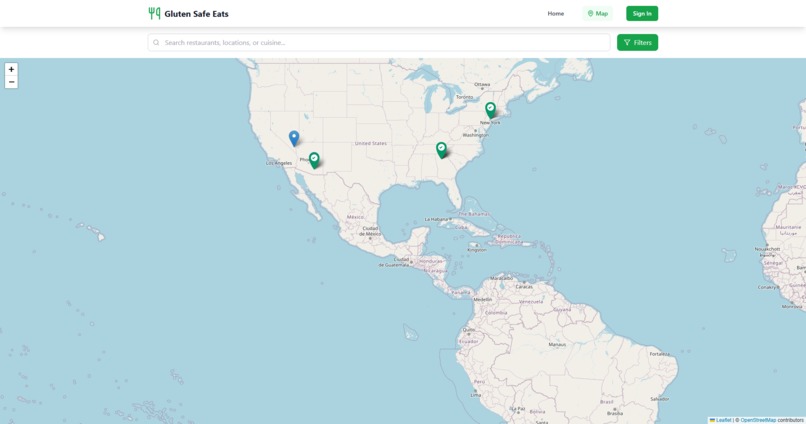This screenshot has width=806, height=424.
Task: Select the Map nav item
Action: [x=597, y=14]
